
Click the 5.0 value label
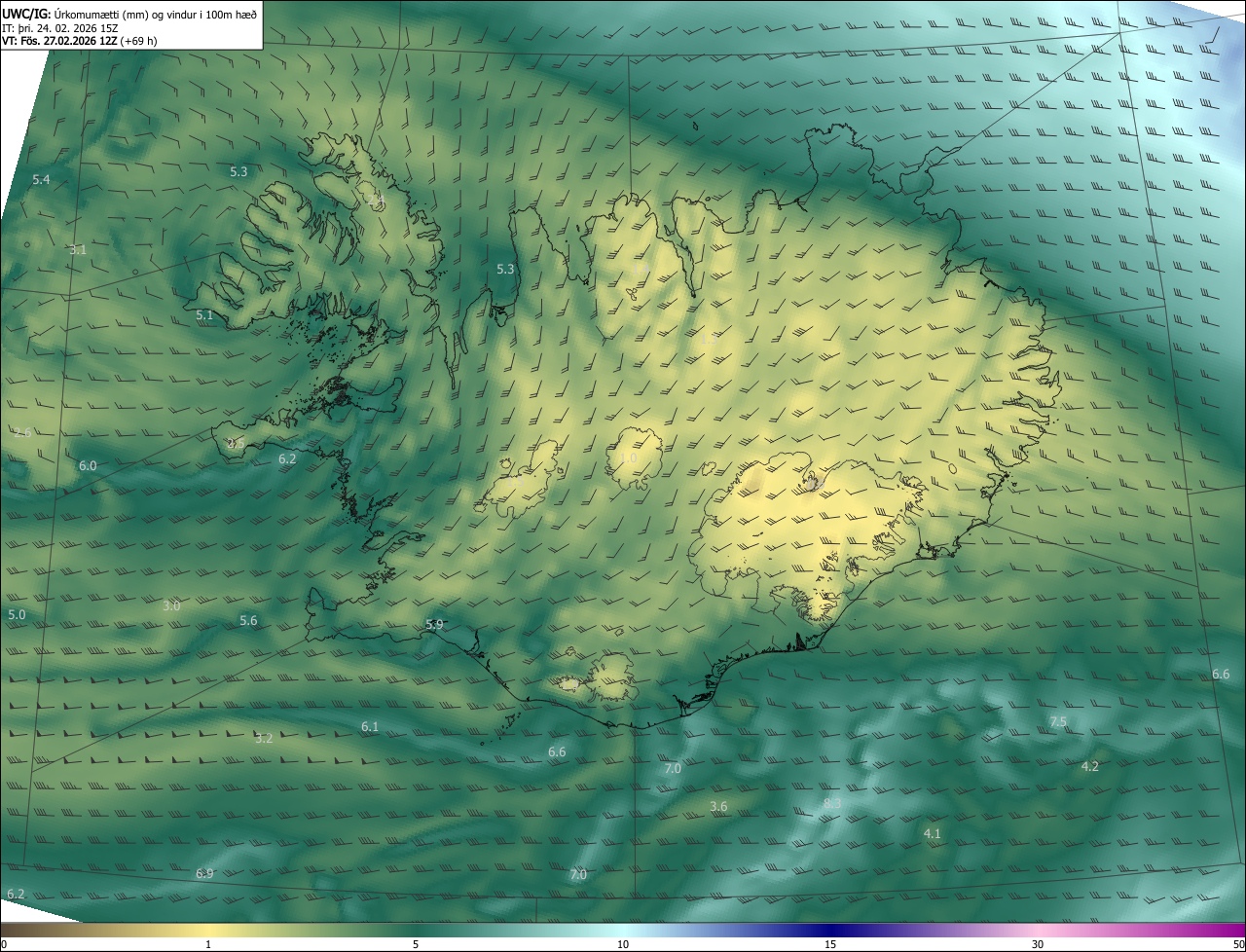pyautogui.click(x=17, y=615)
